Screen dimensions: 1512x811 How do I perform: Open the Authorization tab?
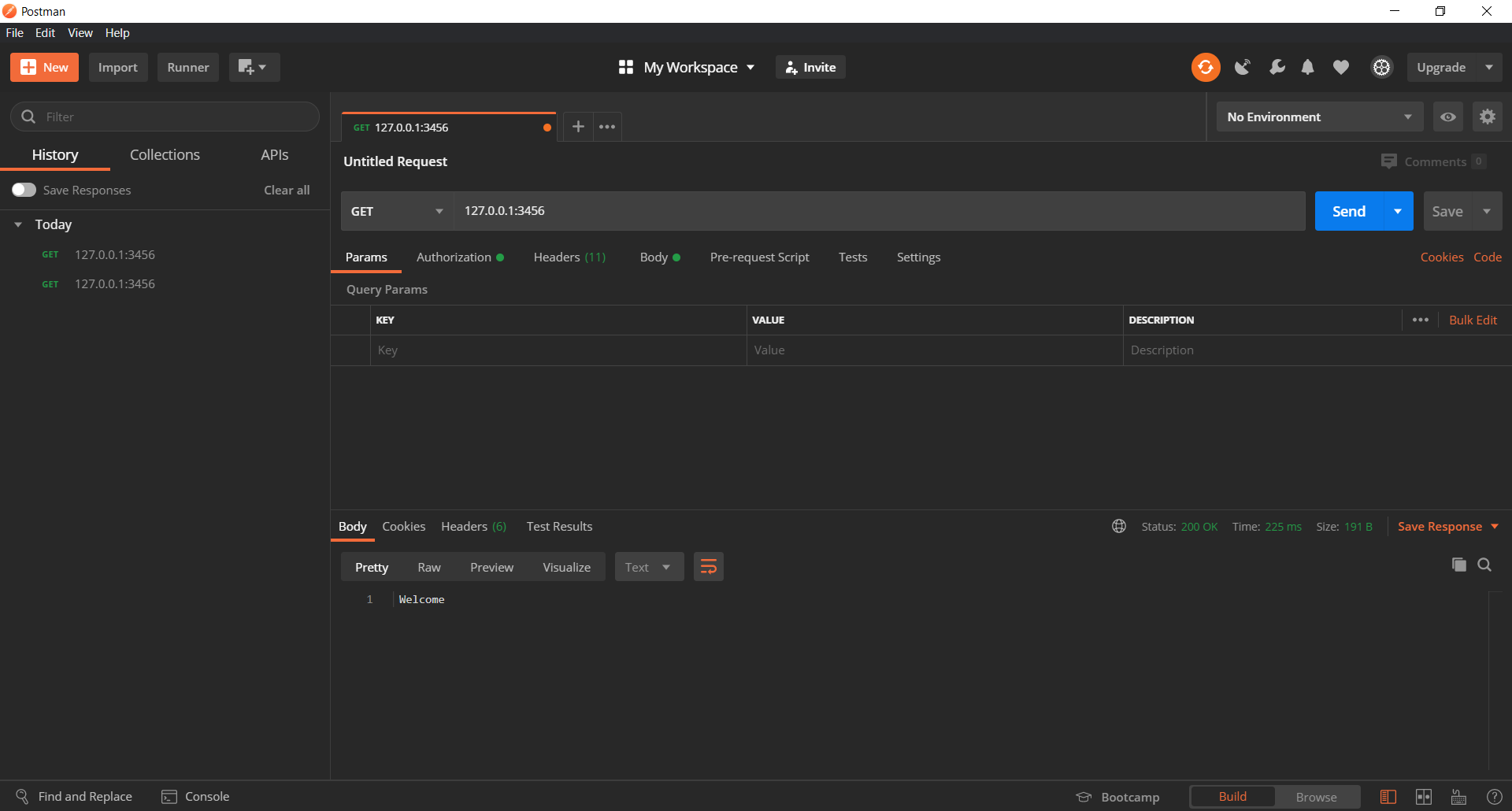(x=460, y=257)
